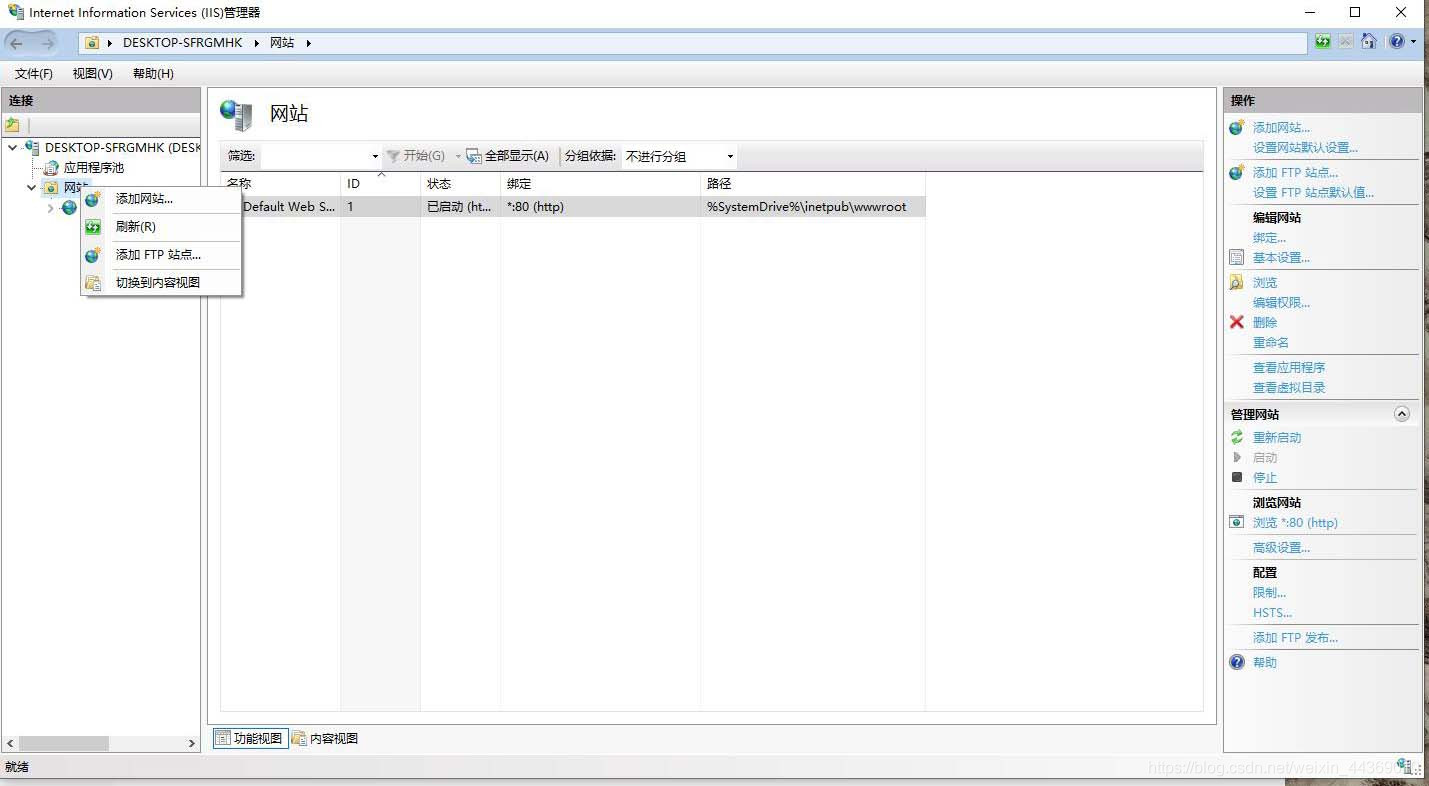The width and height of the screenshot is (1429, 786).
Task: Click the Default Web Site globe icon in tree
Action: 69,208
